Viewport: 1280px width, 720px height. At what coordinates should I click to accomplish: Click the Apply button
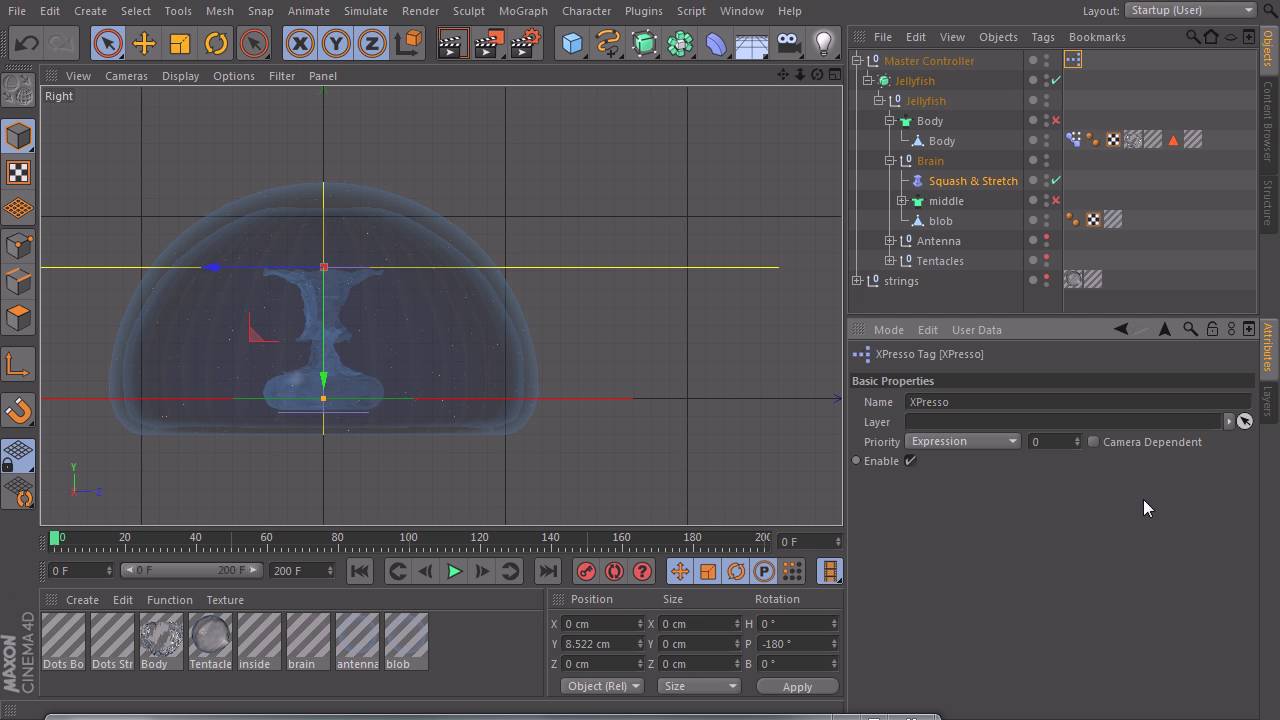tap(797, 687)
